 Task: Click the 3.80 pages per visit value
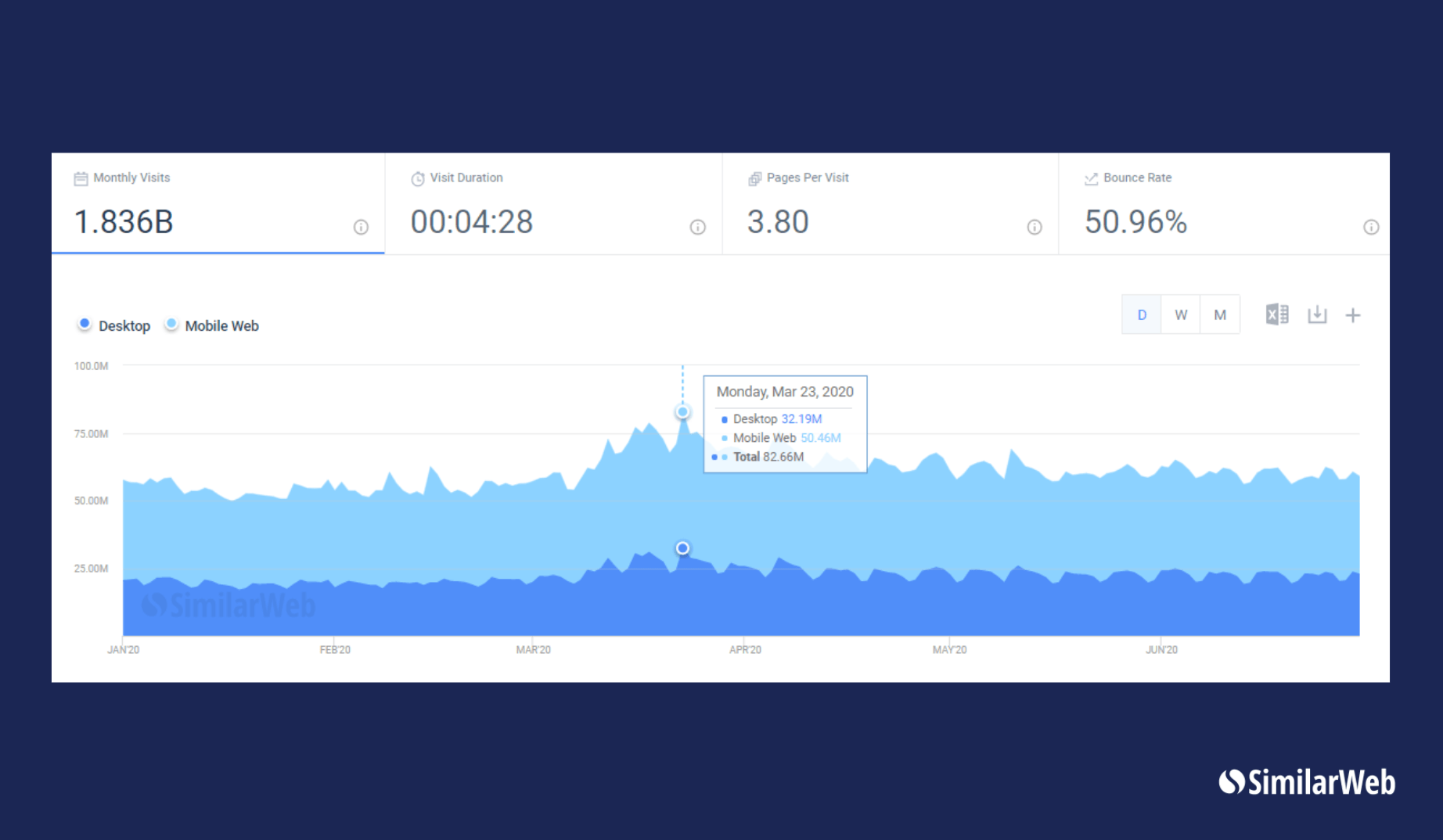click(x=778, y=222)
